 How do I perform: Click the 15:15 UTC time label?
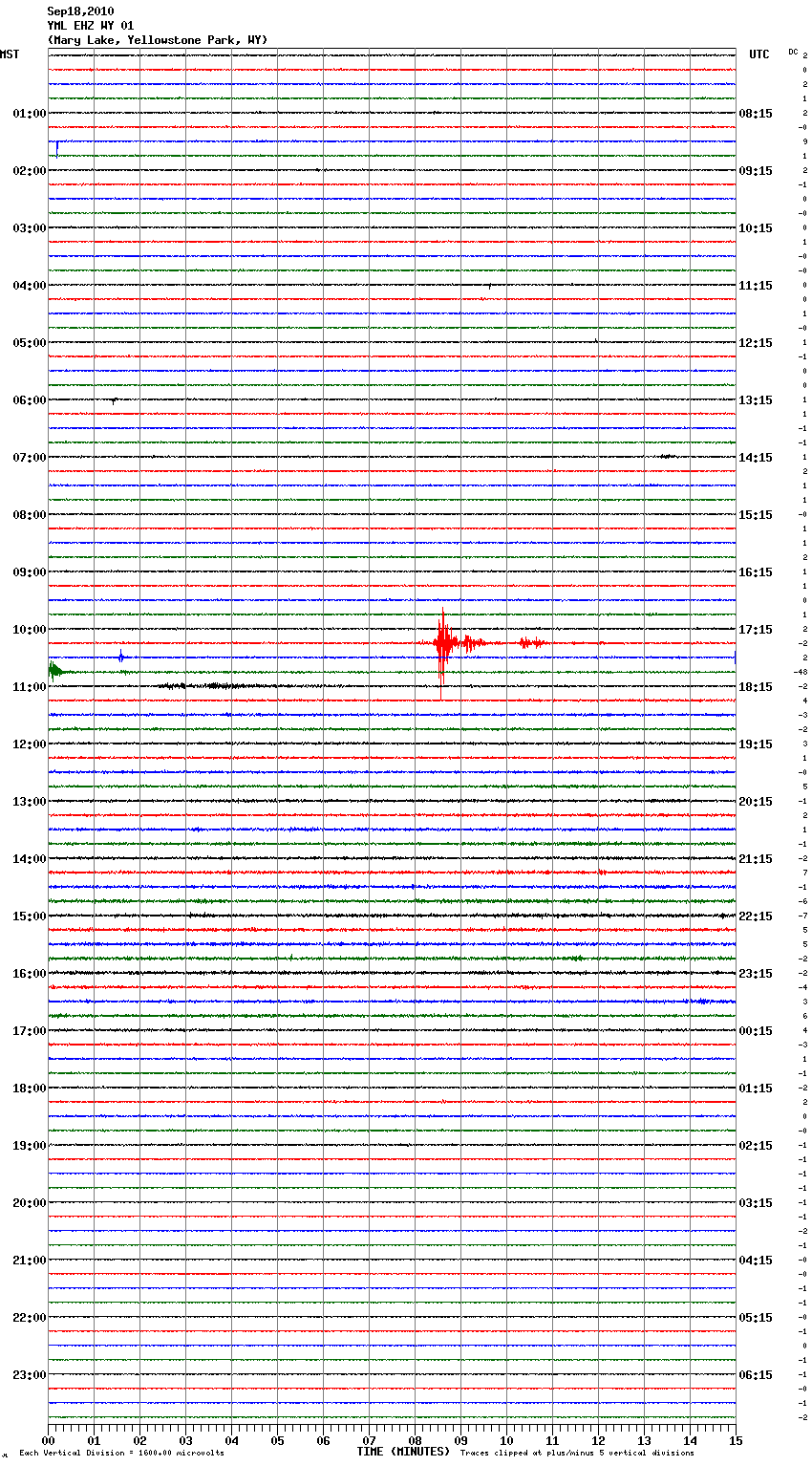(756, 515)
